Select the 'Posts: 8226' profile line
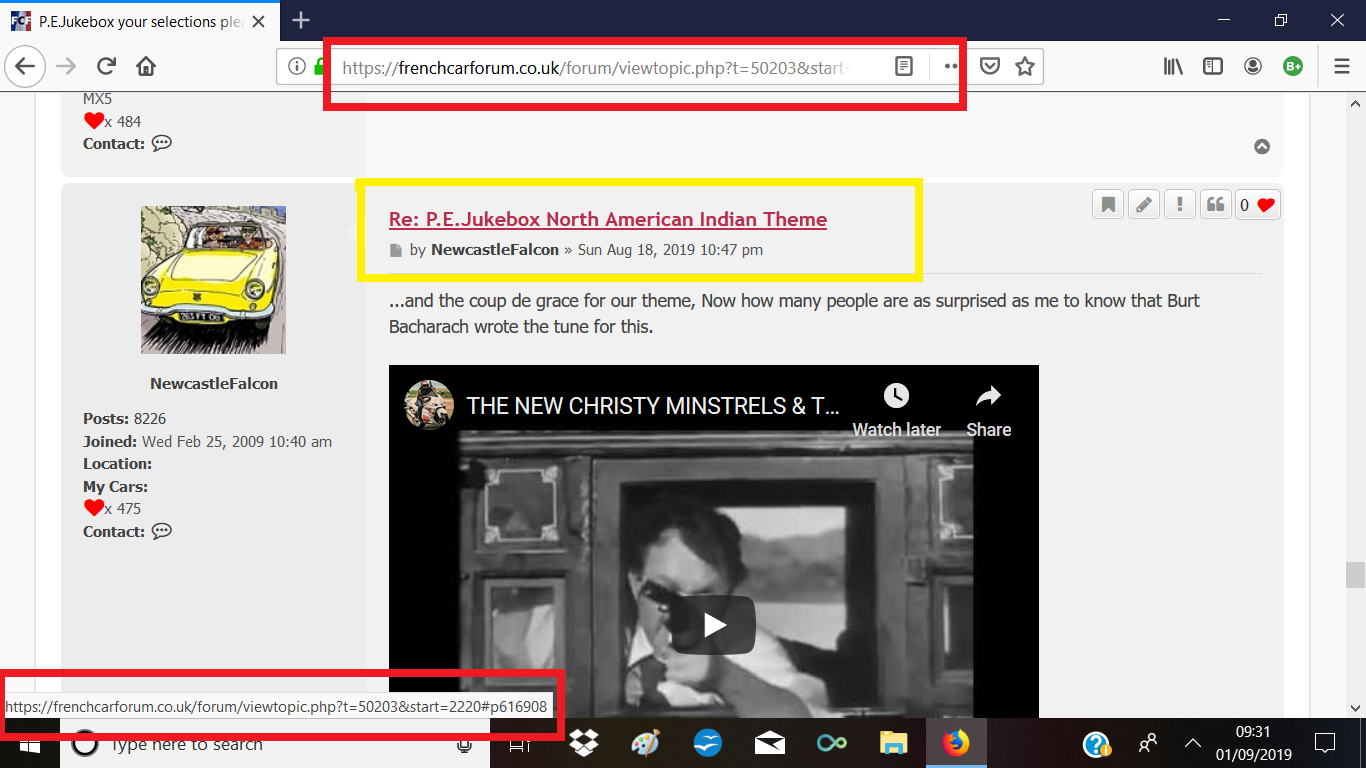 [x=125, y=419]
